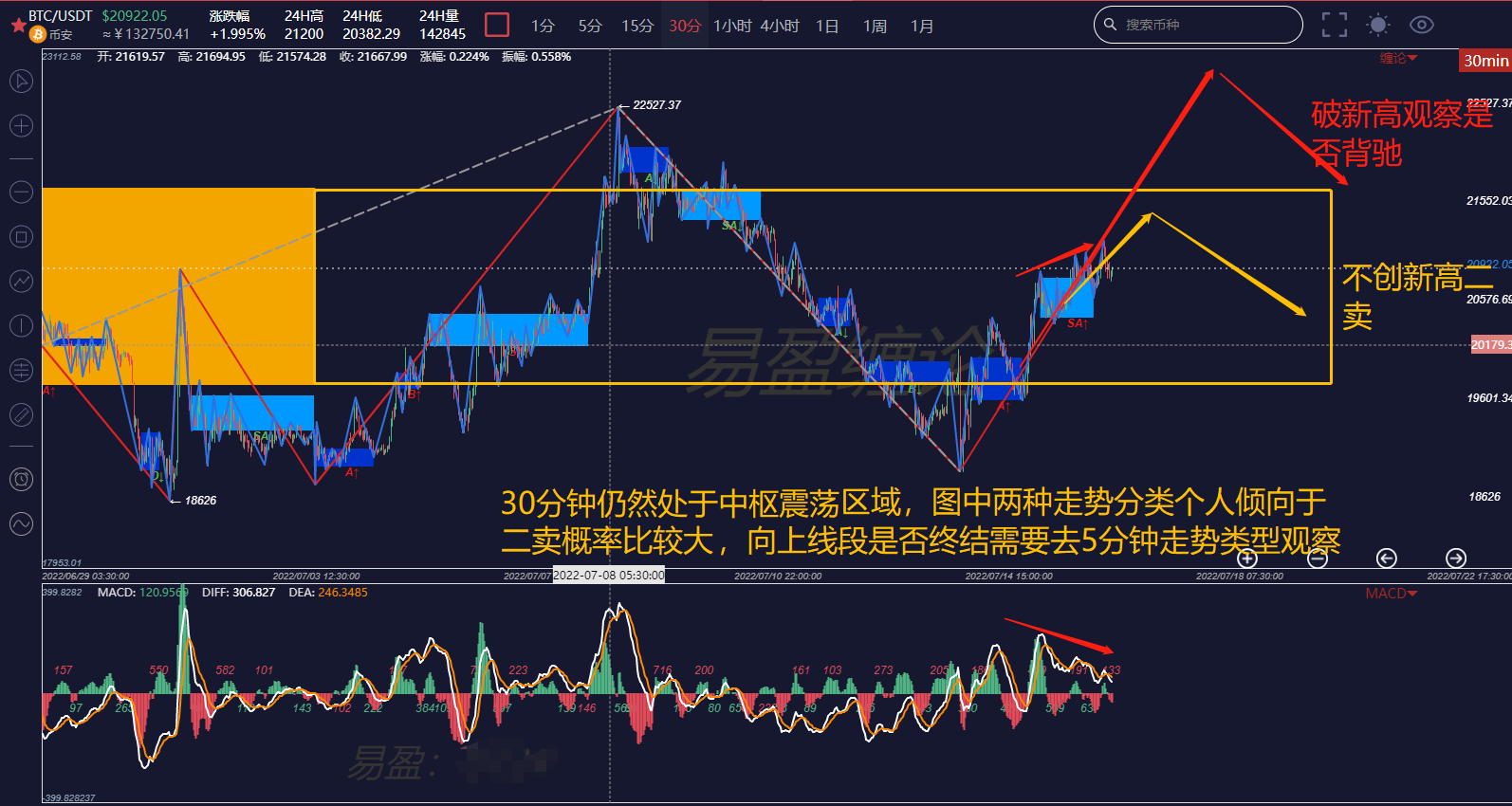Click the +1.995% change value
The height and width of the screenshot is (806, 1512).
click(x=238, y=34)
